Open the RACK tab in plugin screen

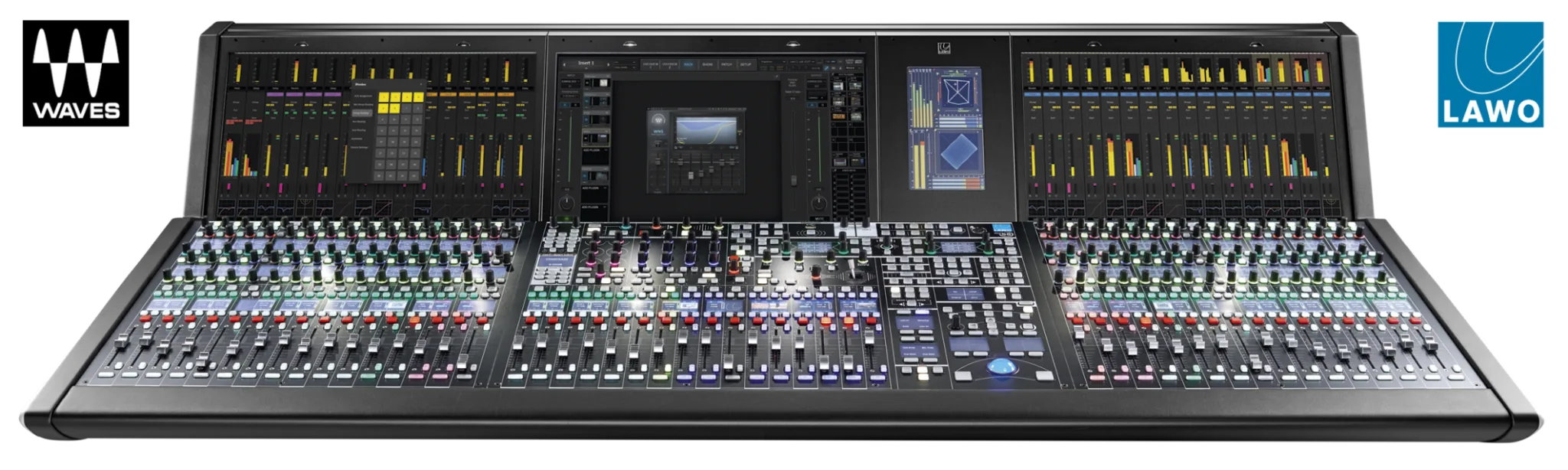point(688,65)
